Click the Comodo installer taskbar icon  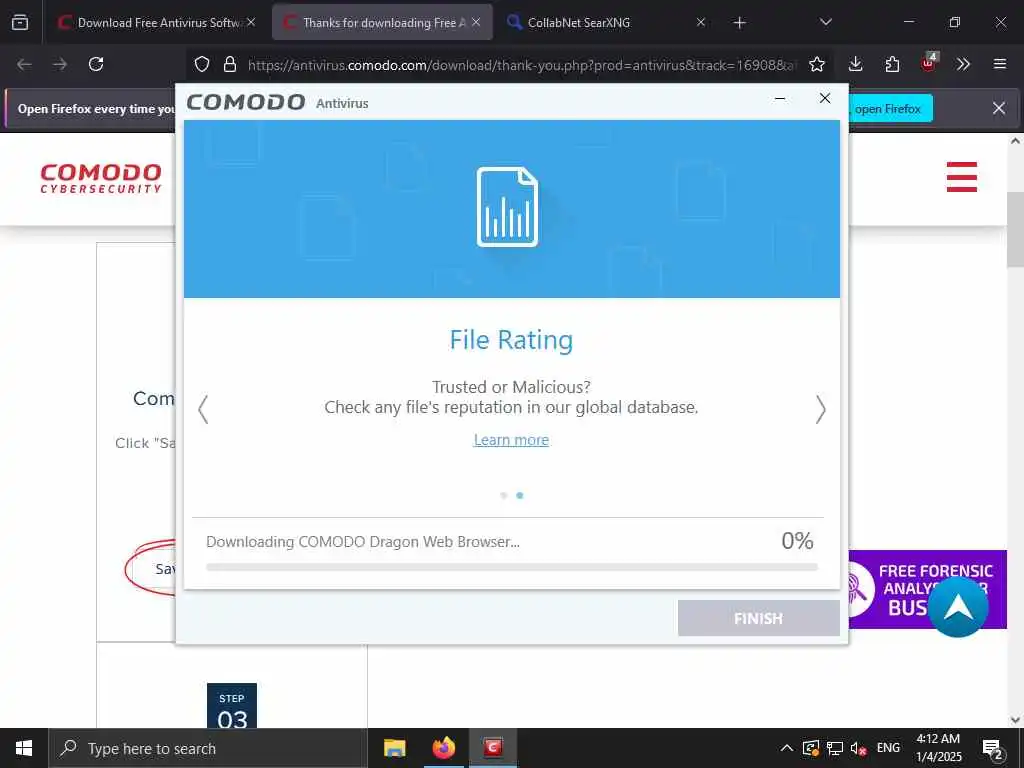[x=493, y=748]
